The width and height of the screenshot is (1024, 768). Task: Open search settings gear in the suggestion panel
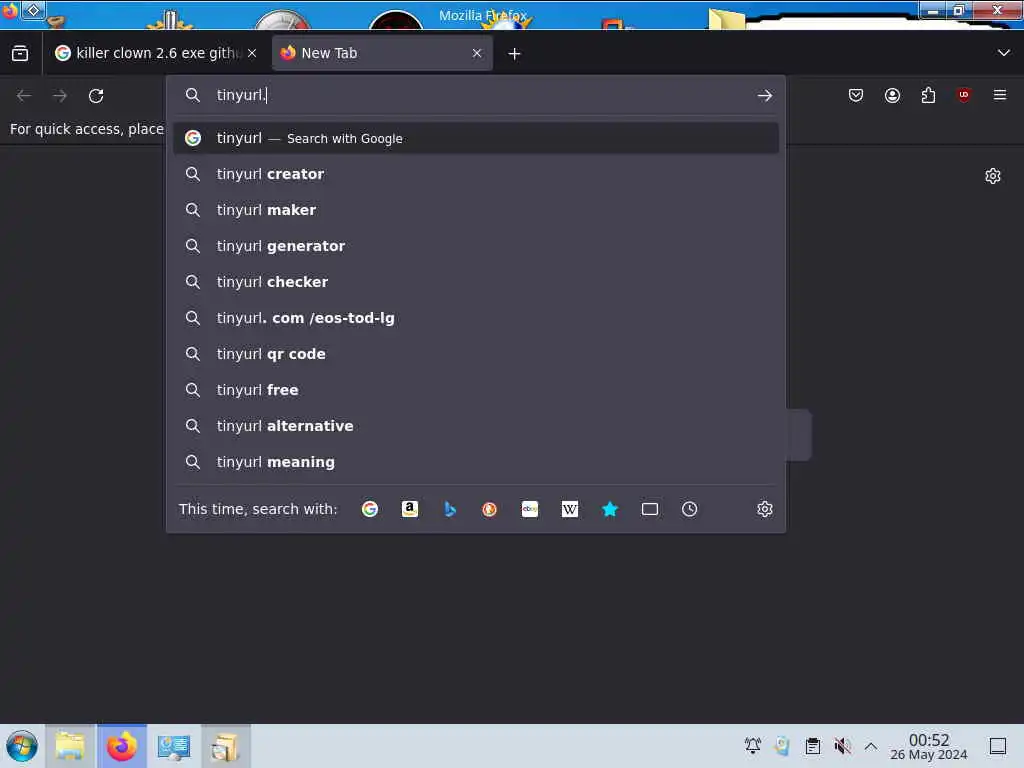(765, 509)
